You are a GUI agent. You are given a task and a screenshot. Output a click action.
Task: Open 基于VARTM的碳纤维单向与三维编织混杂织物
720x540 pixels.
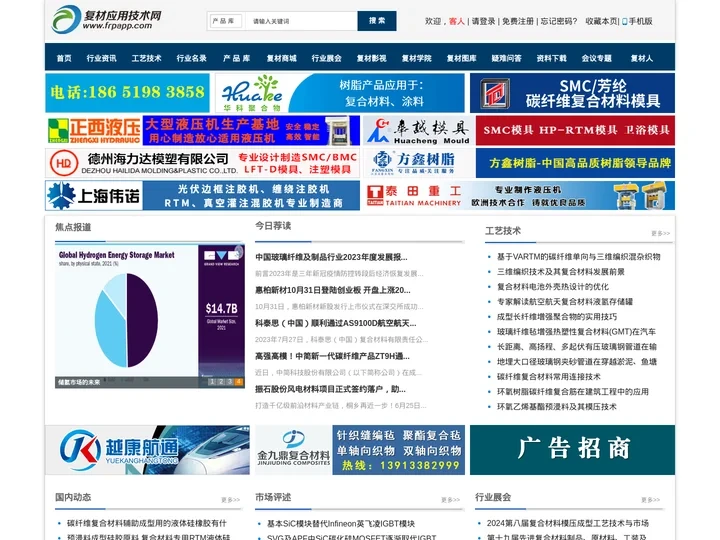point(579,257)
